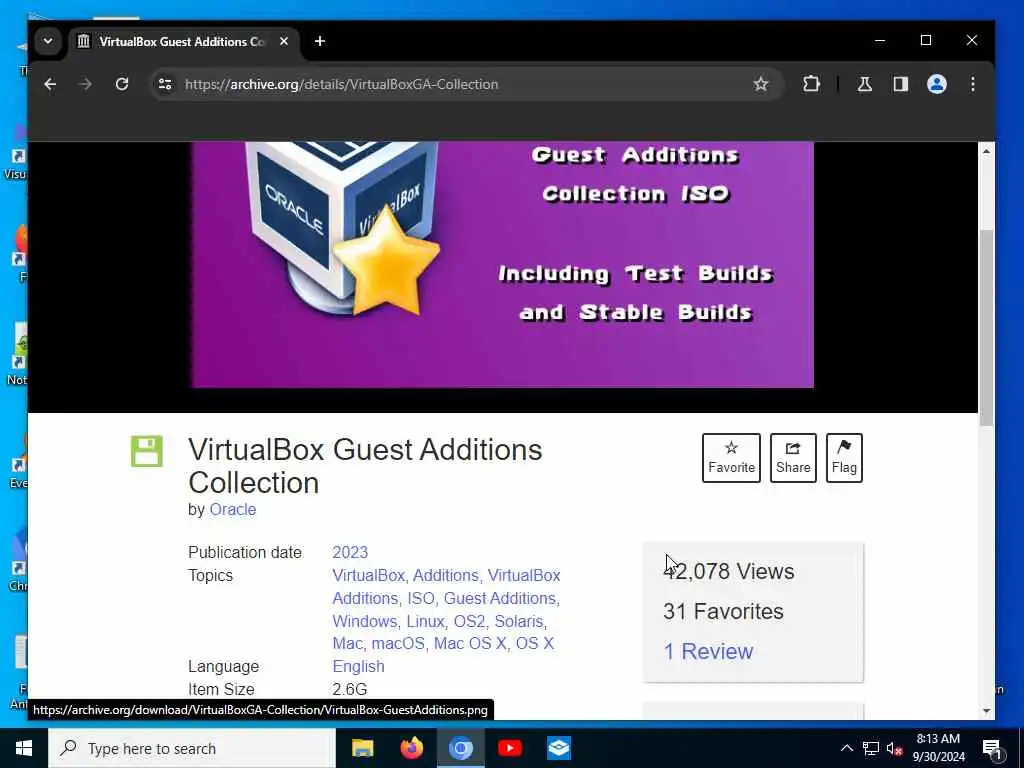Click the '31 Favorites' text
The width and height of the screenshot is (1024, 768).
723,611
